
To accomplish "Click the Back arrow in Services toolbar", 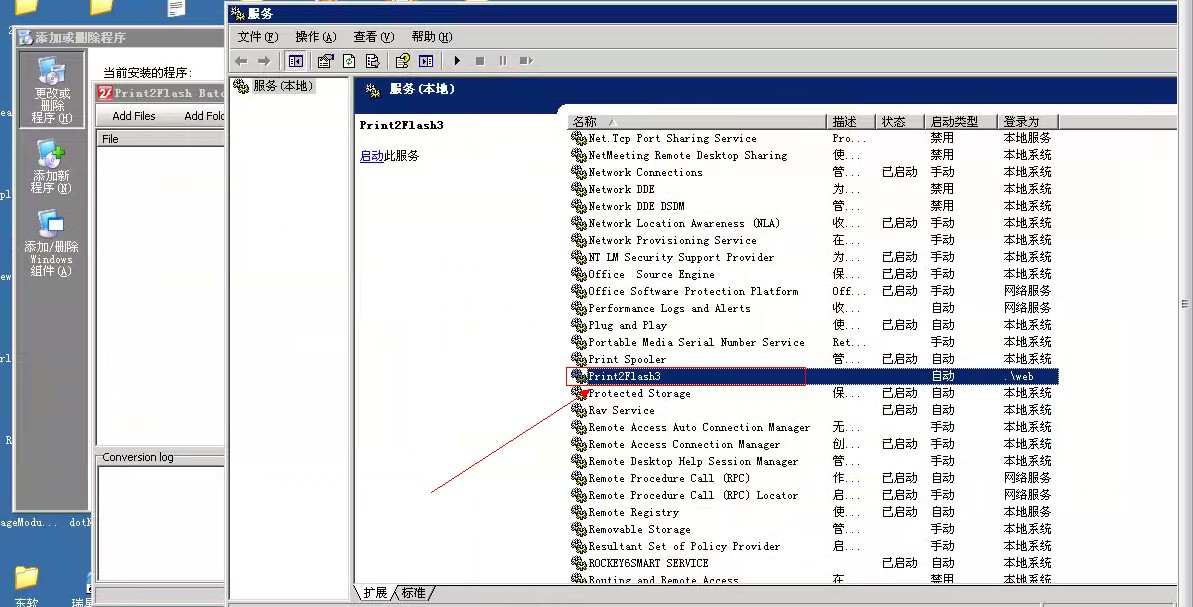I will click(241, 61).
